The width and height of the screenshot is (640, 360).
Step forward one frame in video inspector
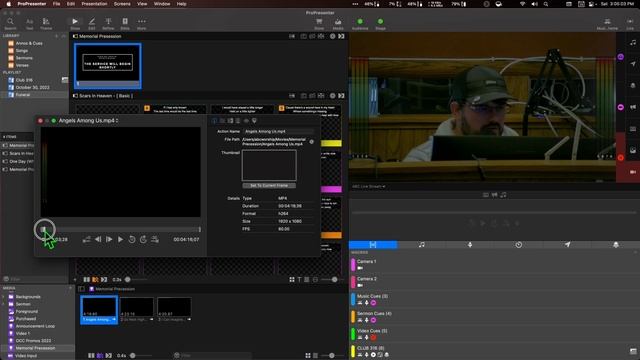pos(109,240)
